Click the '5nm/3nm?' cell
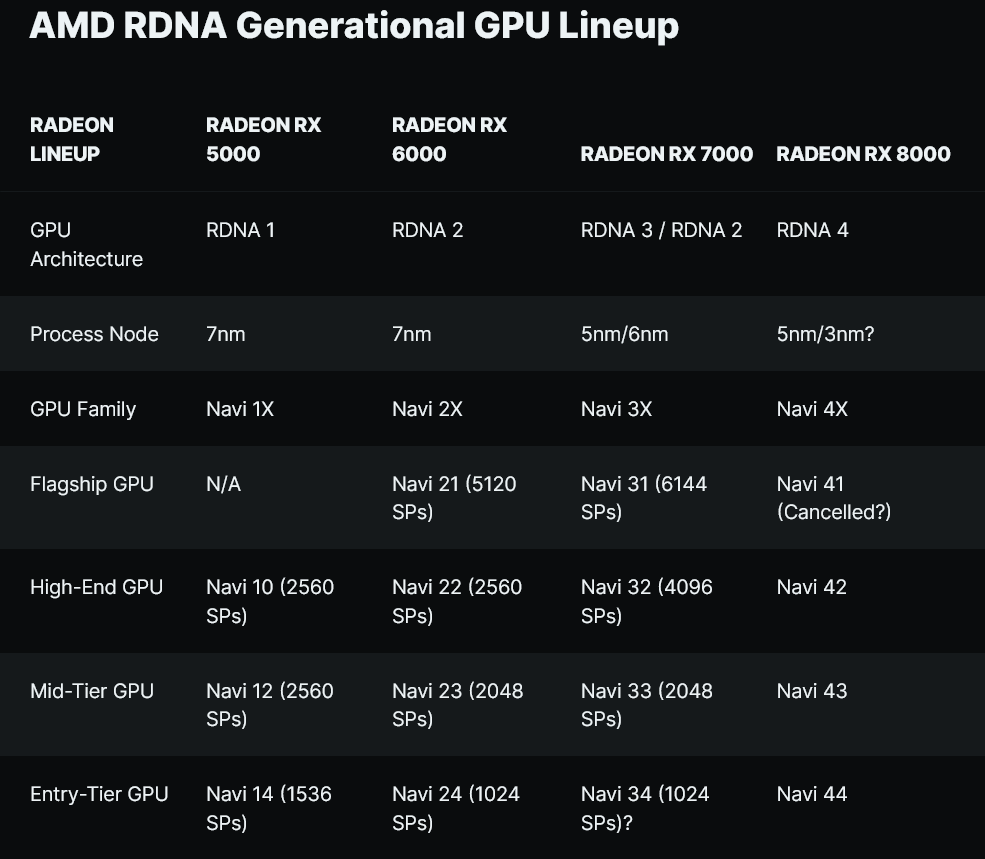Image resolution: width=985 pixels, height=859 pixels. tap(825, 334)
